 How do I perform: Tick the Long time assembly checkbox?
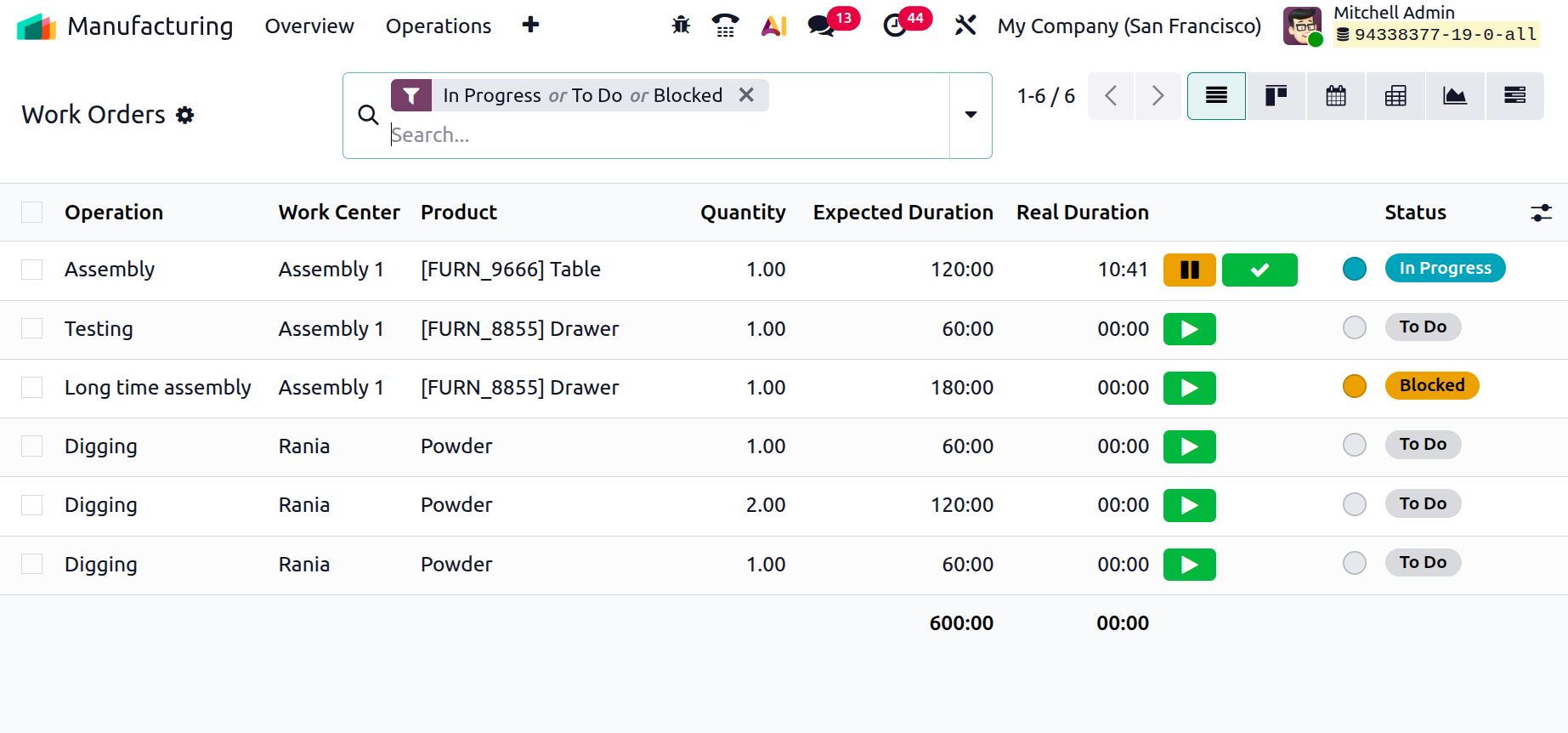[32, 388]
